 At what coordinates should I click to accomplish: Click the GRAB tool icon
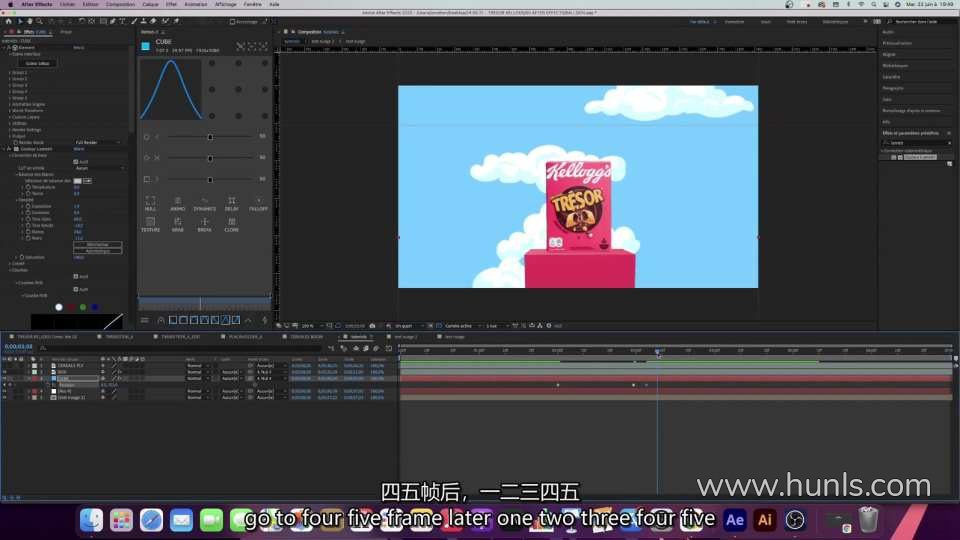[178, 223]
